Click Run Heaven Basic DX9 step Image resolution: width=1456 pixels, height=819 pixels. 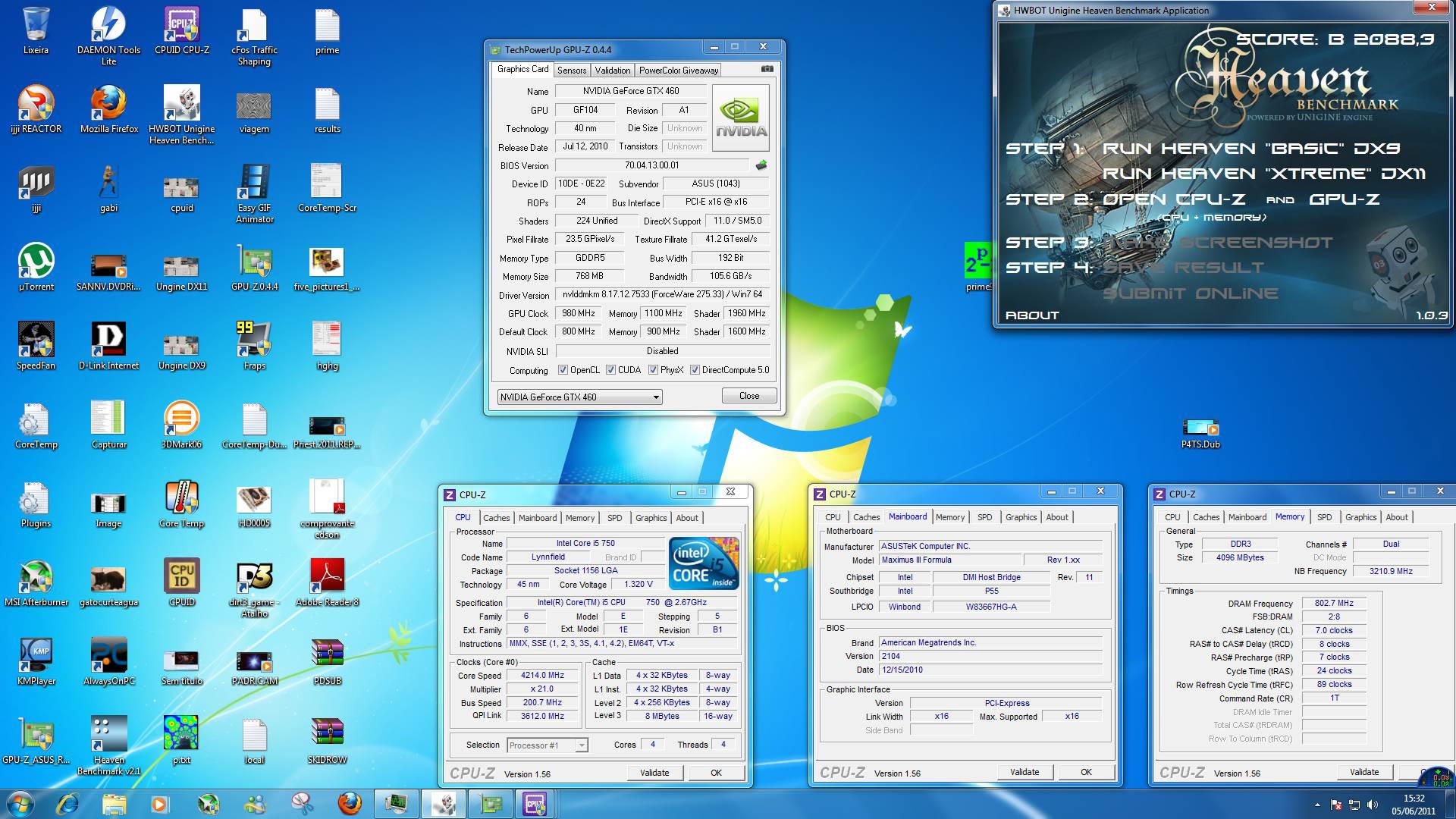click(1251, 149)
